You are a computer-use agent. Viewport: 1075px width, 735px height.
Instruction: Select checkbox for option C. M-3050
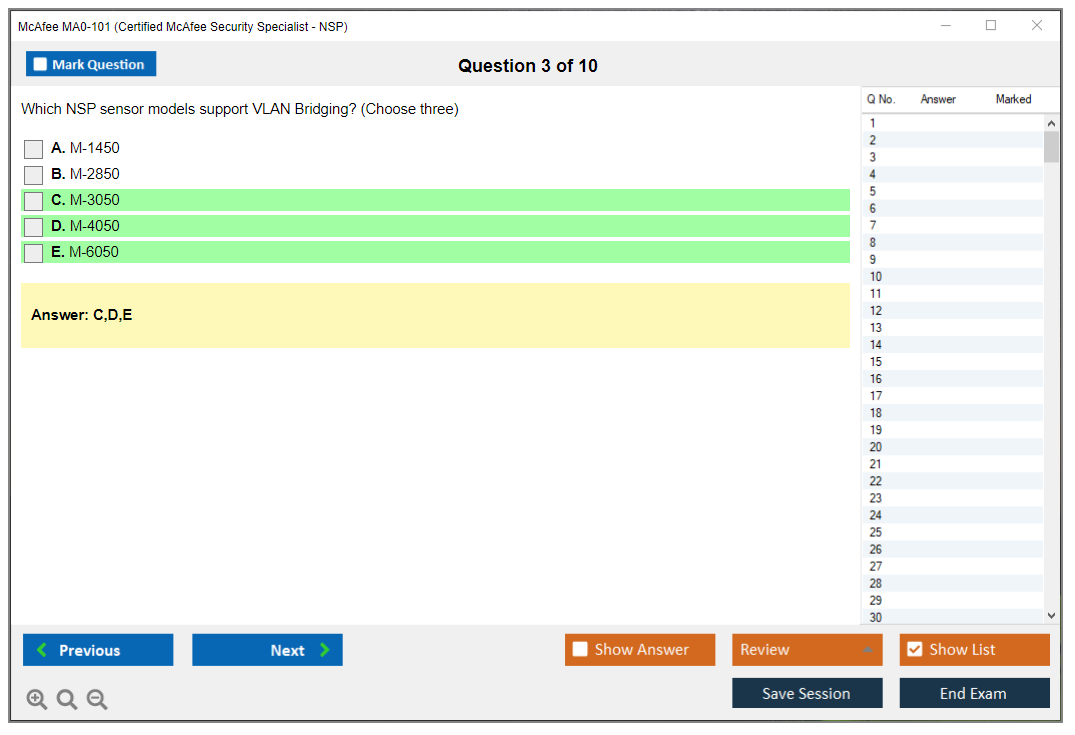[x=34, y=201]
